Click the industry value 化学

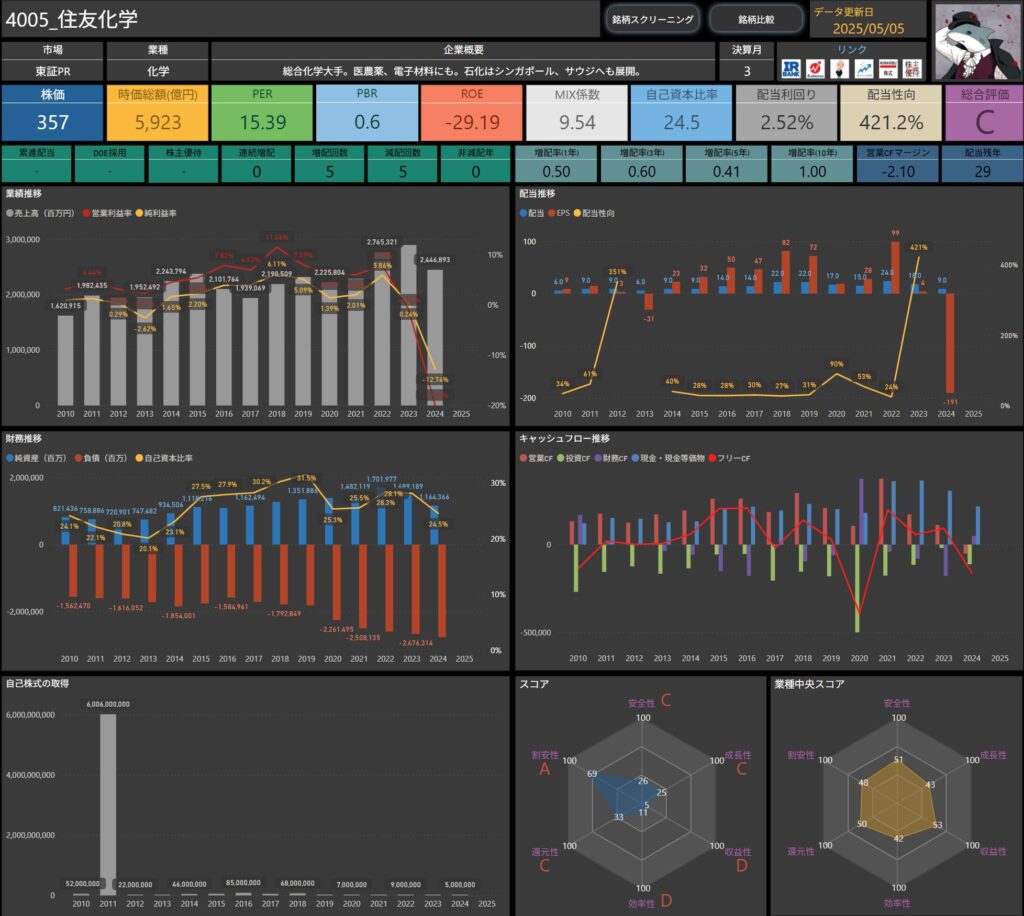[x=157, y=71]
